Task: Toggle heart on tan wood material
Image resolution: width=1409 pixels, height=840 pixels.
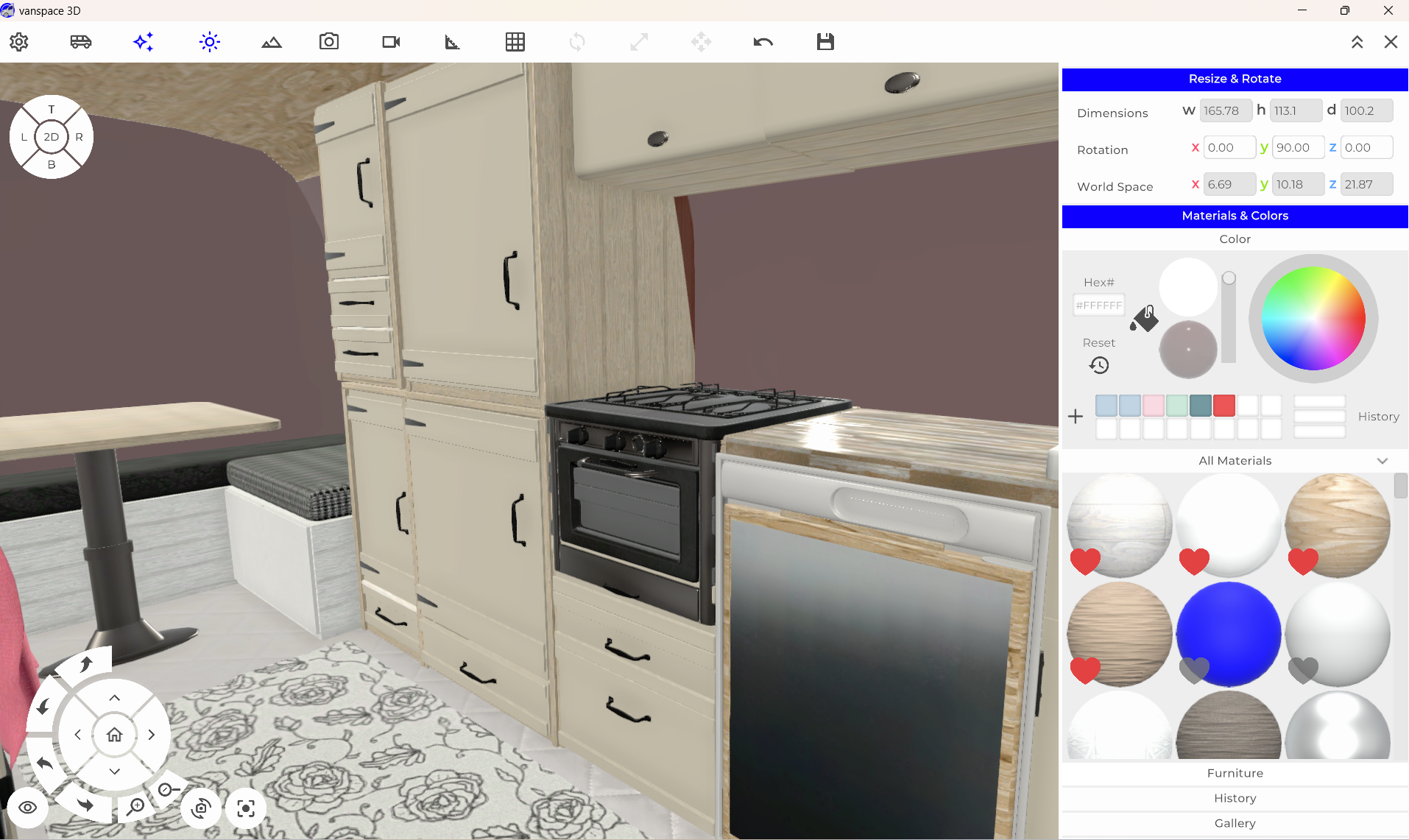Action: pos(1085,670)
